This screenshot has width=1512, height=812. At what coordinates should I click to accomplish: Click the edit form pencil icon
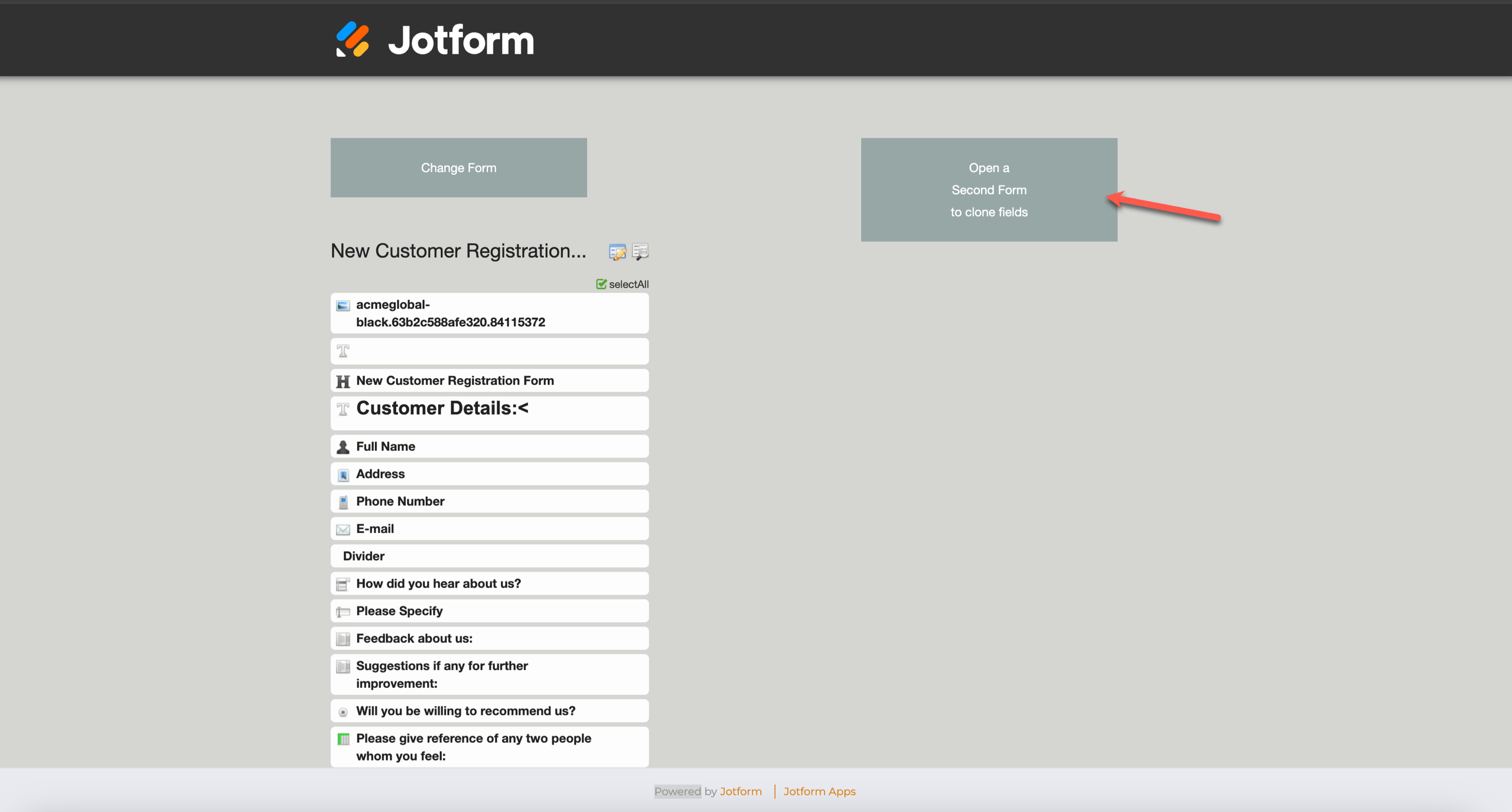(x=617, y=252)
